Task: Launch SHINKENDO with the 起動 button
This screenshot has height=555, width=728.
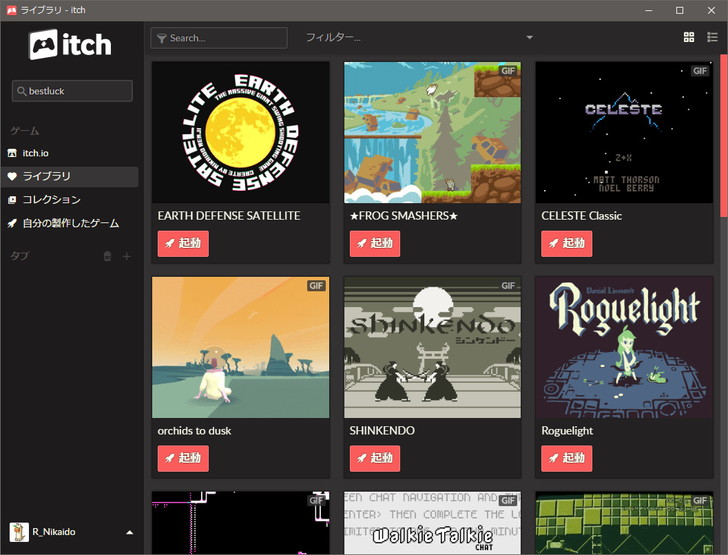Action: click(375, 458)
